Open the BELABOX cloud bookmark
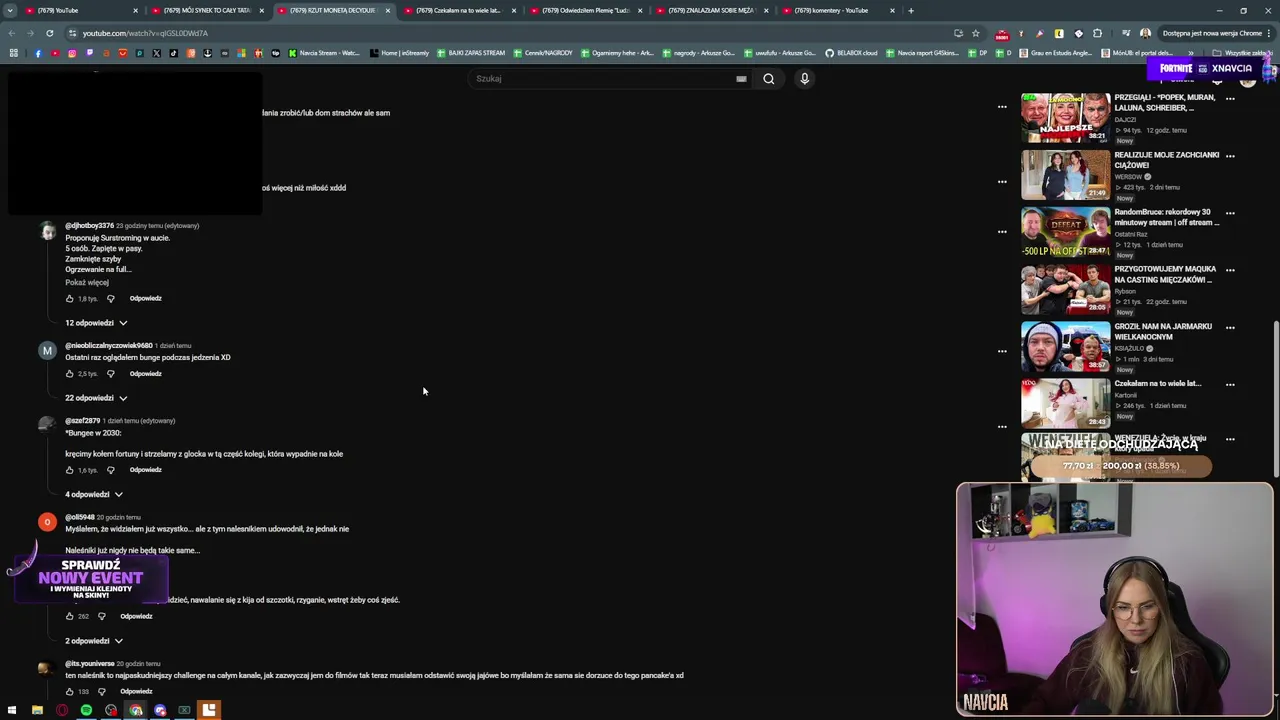The image size is (1280, 720). tap(851, 53)
